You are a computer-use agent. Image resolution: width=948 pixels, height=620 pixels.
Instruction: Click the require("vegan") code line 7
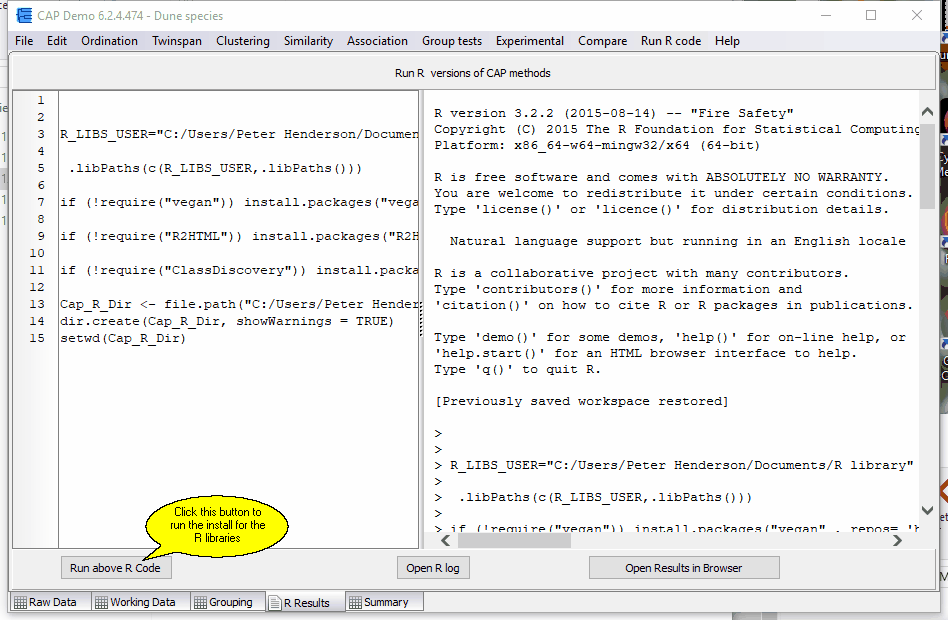point(239,202)
